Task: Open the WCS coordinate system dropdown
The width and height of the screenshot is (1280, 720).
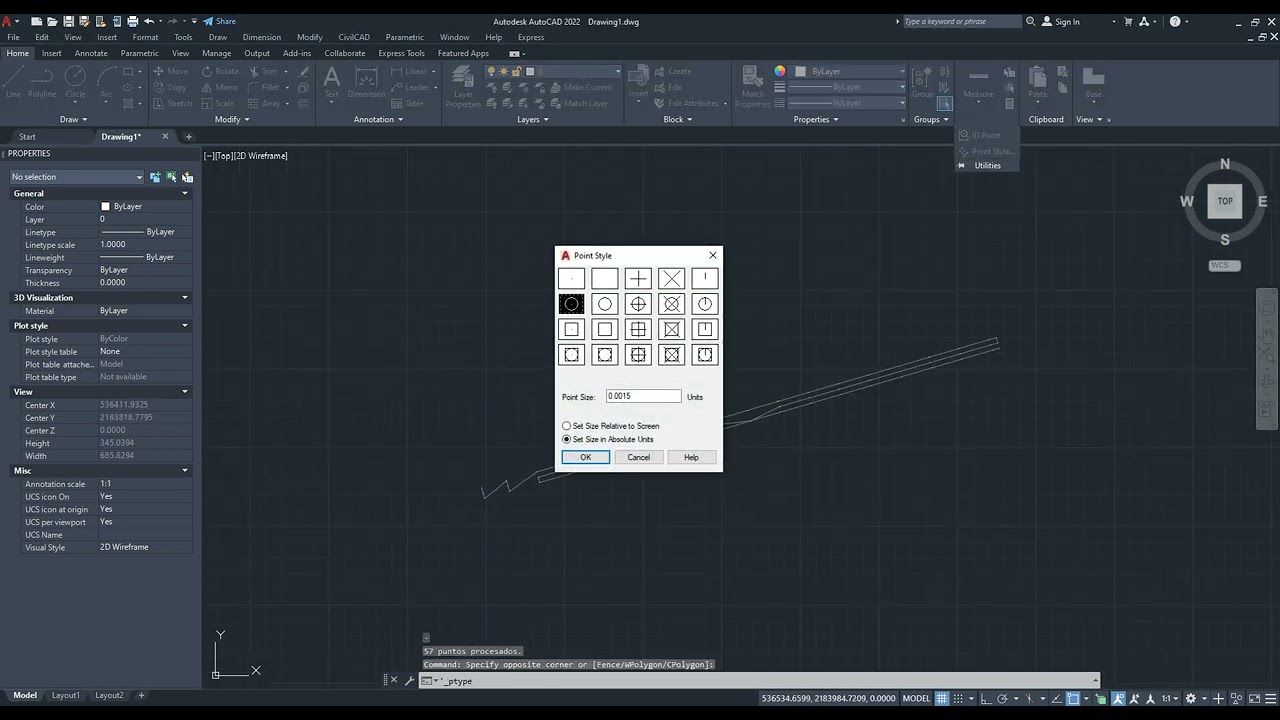Action: coord(1225,265)
